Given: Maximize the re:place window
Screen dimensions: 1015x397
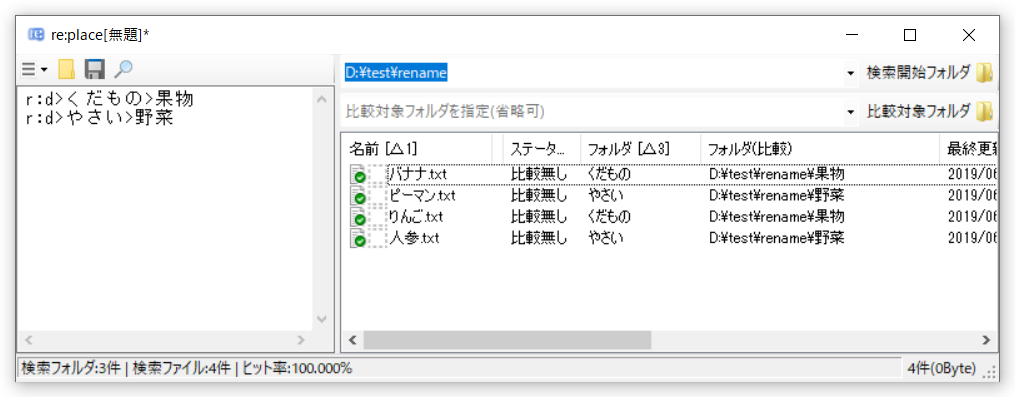Looking at the screenshot, I should coord(909,35).
